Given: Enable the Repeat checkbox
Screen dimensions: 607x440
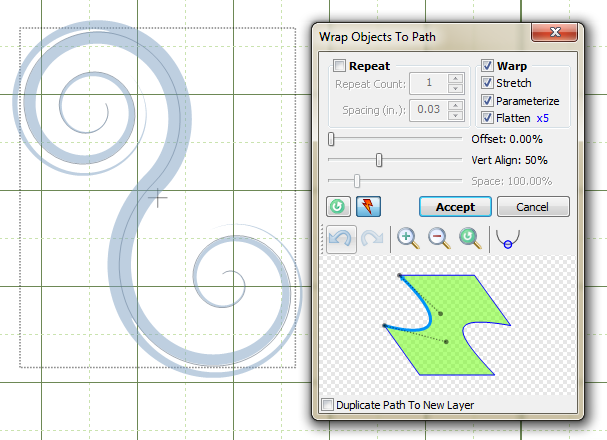Looking at the screenshot, I should [339, 65].
